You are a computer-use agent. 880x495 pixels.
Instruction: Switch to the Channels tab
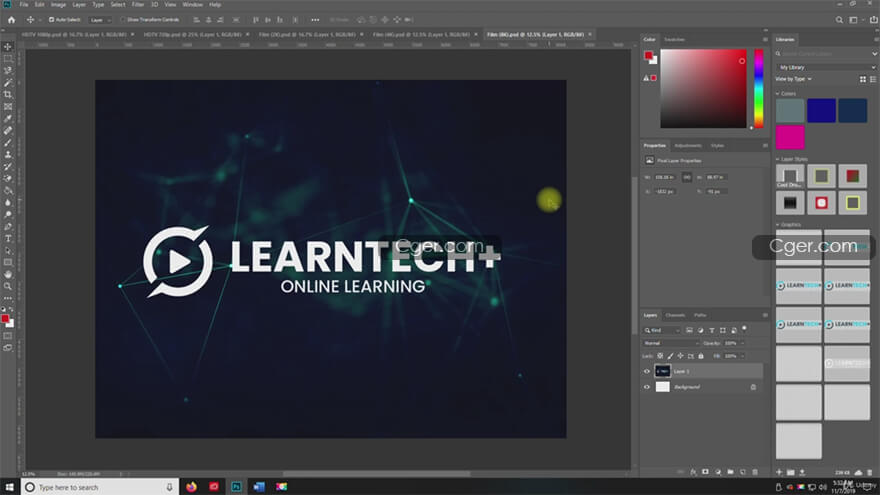coord(675,315)
